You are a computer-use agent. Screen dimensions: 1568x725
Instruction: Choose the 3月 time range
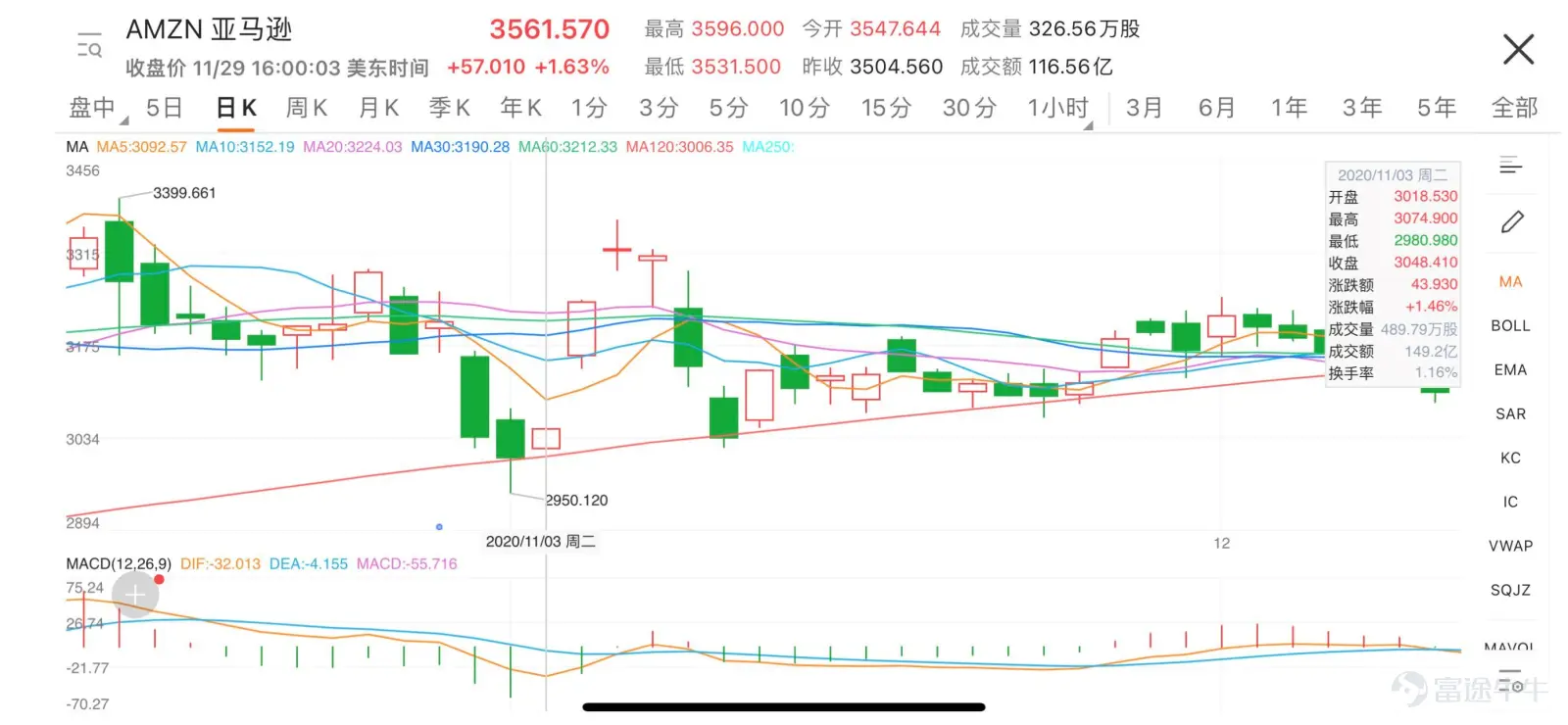[1144, 108]
